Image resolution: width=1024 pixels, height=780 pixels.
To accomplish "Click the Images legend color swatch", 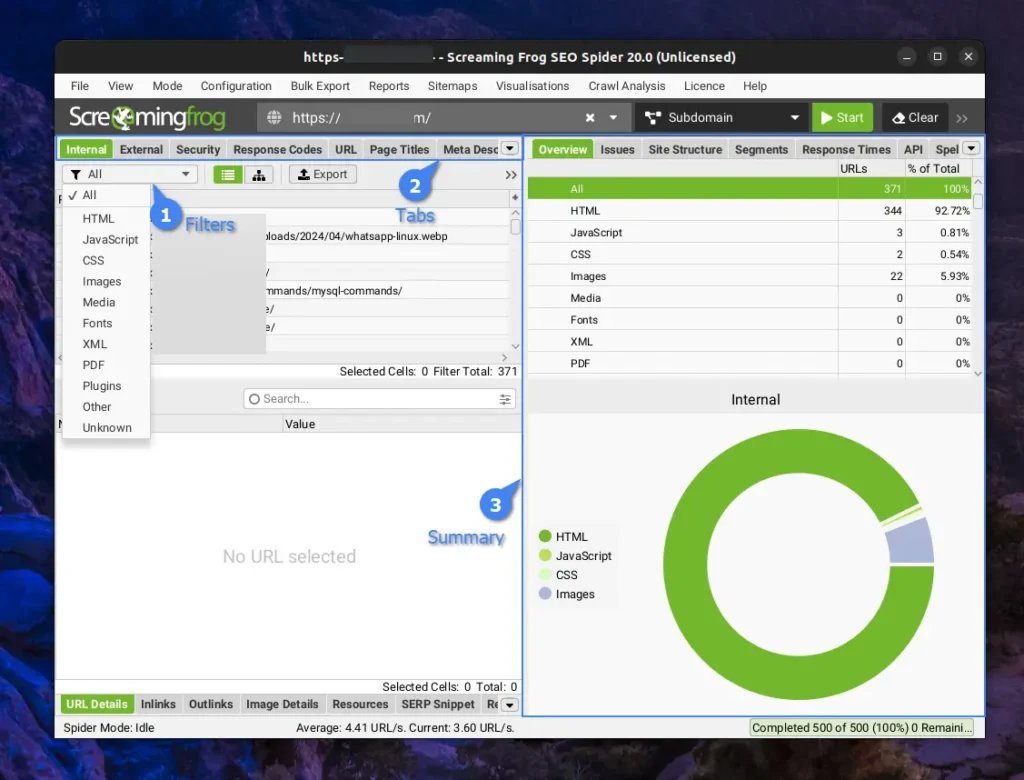I will pyautogui.click(x=545, y=594).
